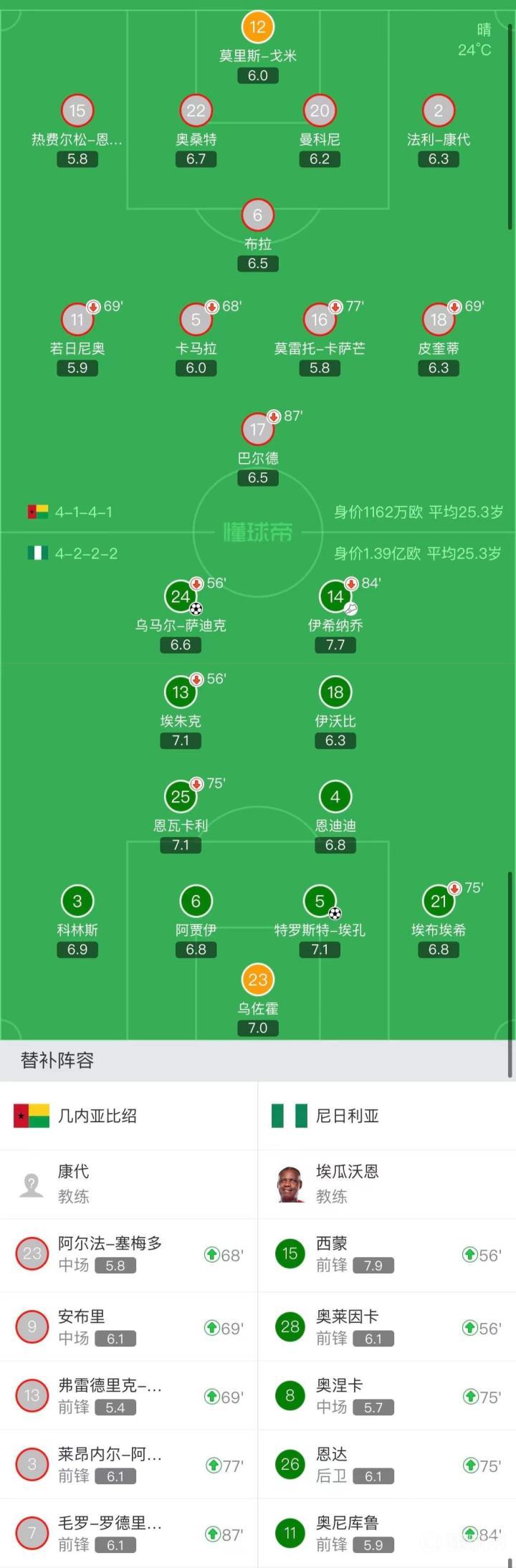The height and width of the screenshot is (1568, 516).
Task: Tap the Guinea-Bissau flag beside 4-1-4-1
Action: click(x=38, y=512)
